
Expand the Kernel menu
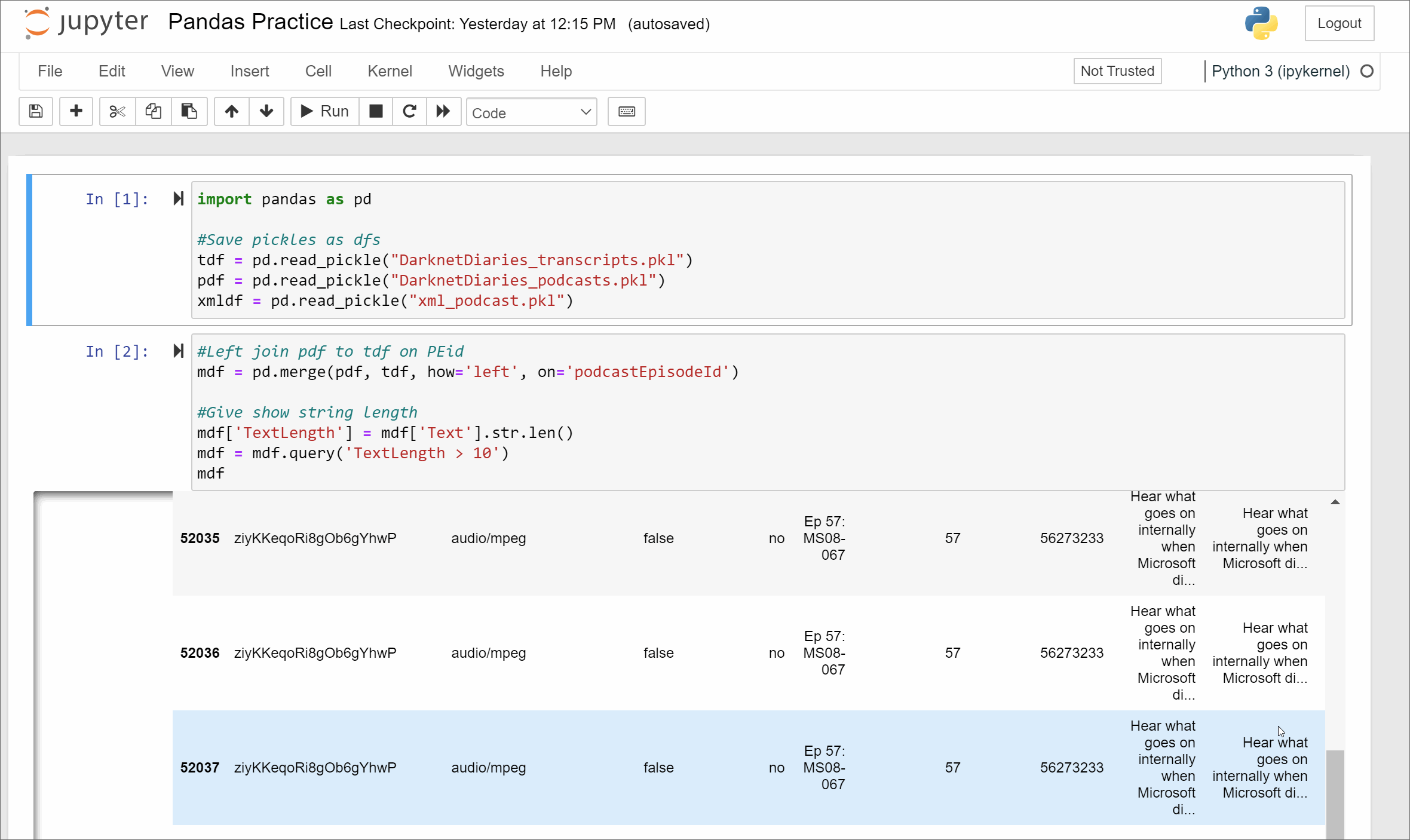390,71
